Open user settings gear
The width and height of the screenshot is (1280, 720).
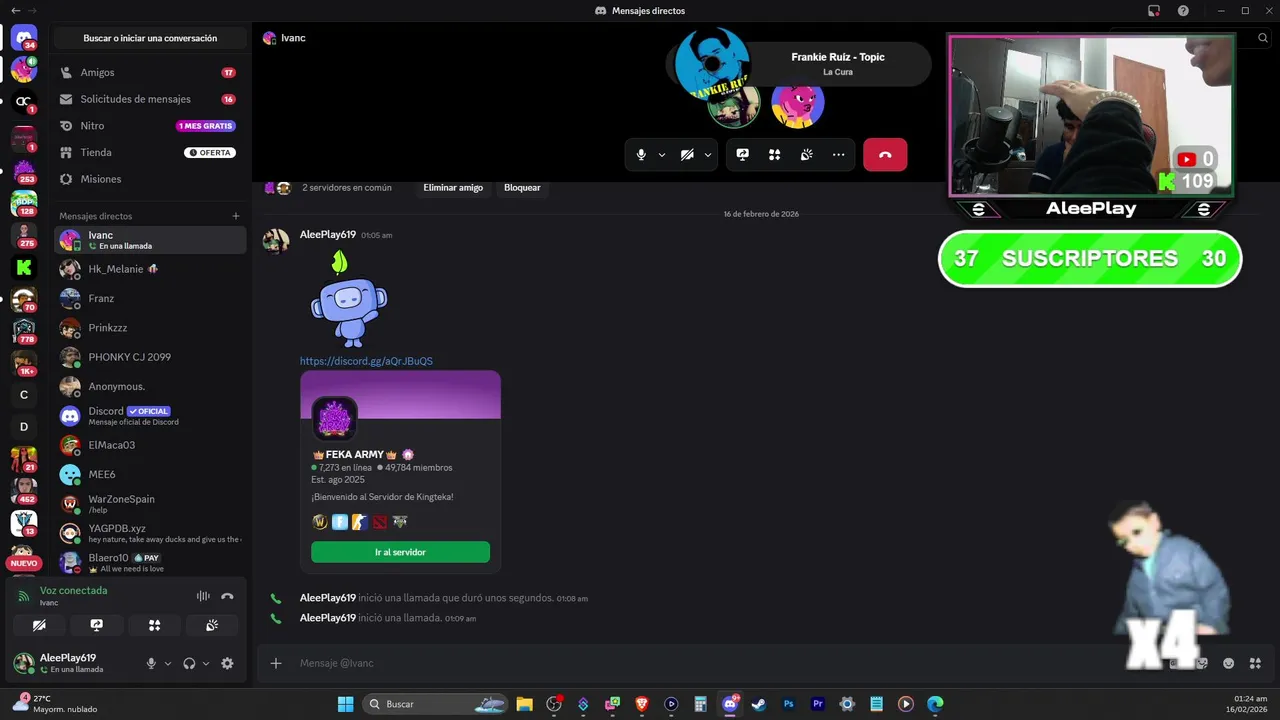[227, 663]
